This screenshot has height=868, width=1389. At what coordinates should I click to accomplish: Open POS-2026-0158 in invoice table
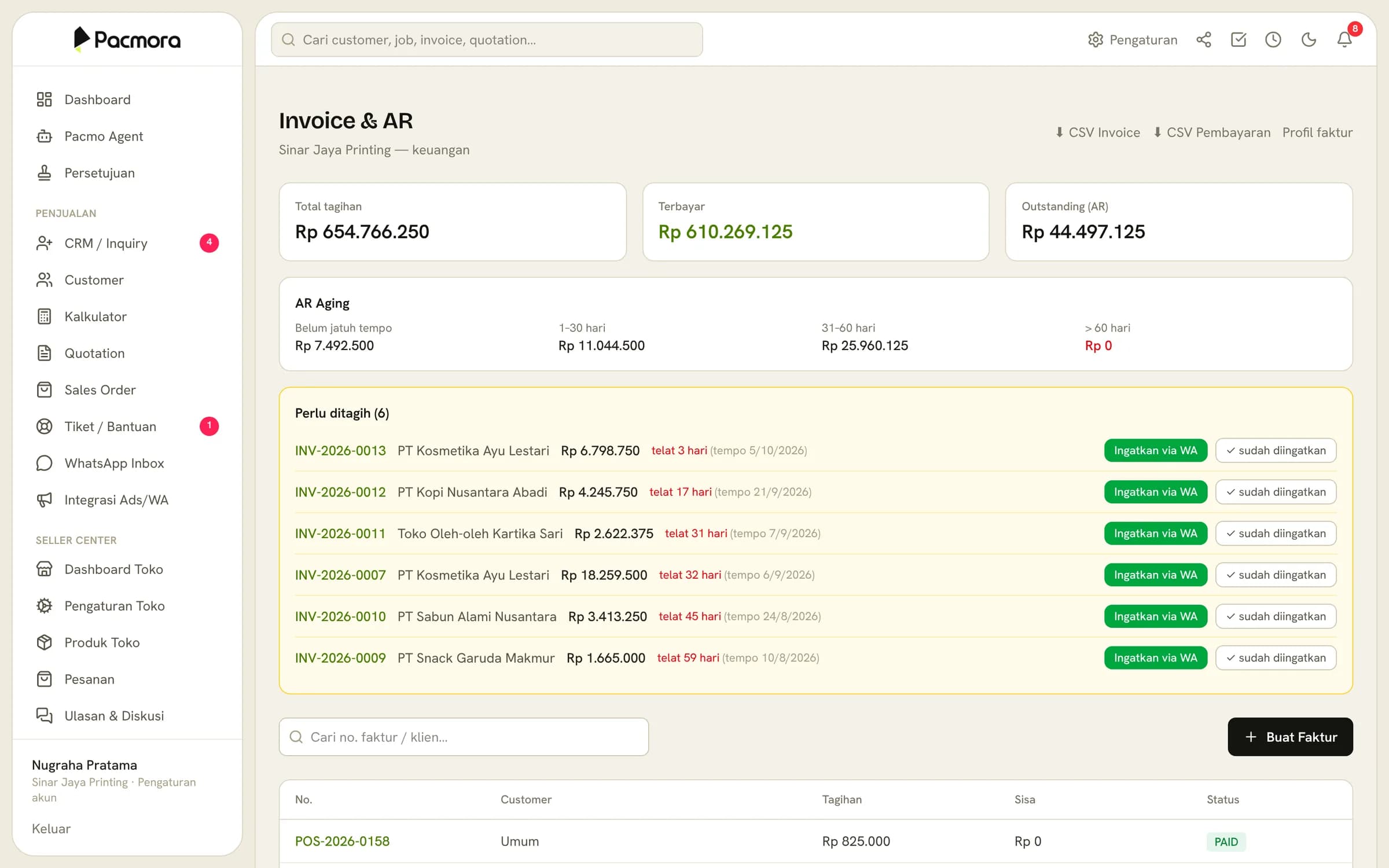343,841
